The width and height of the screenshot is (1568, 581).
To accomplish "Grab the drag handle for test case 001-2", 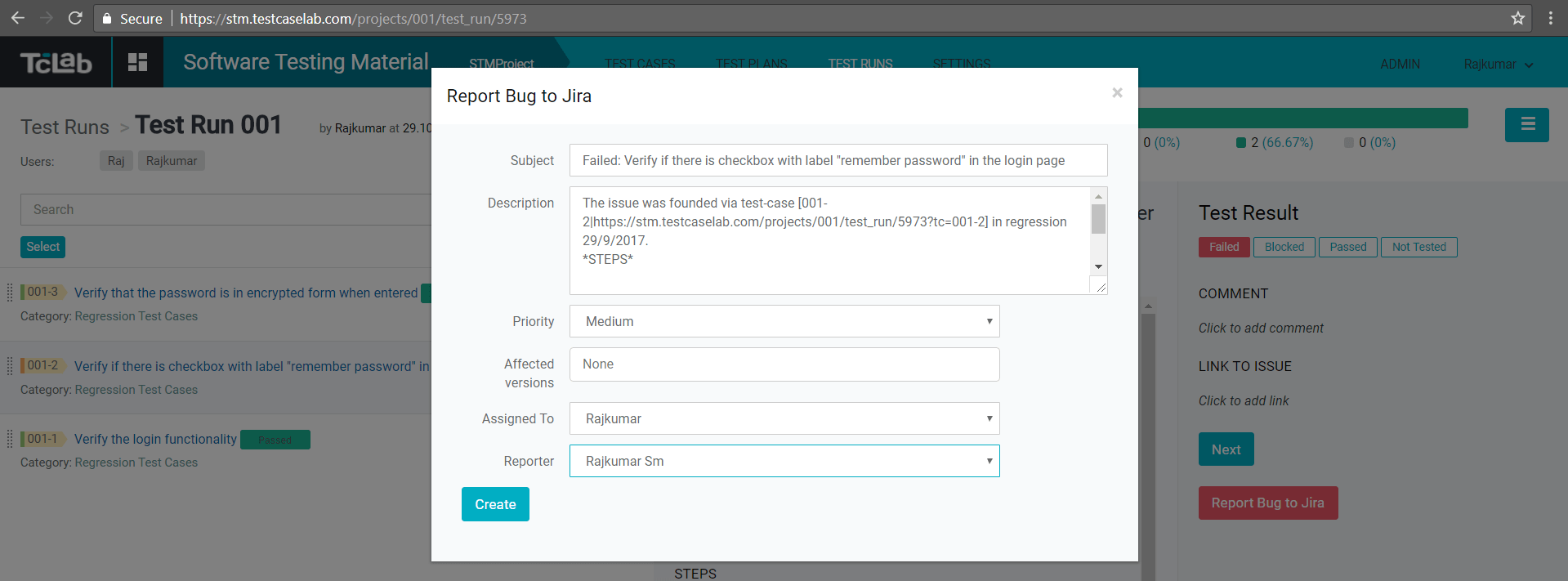I will click(10, 365).
